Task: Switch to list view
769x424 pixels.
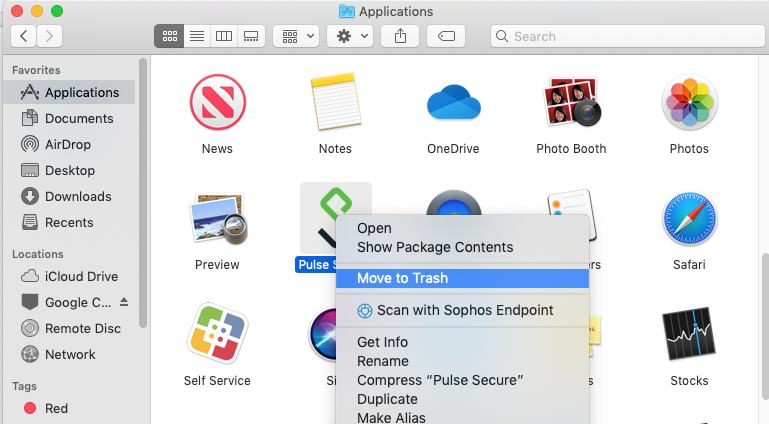Action: tap(197, 36)
